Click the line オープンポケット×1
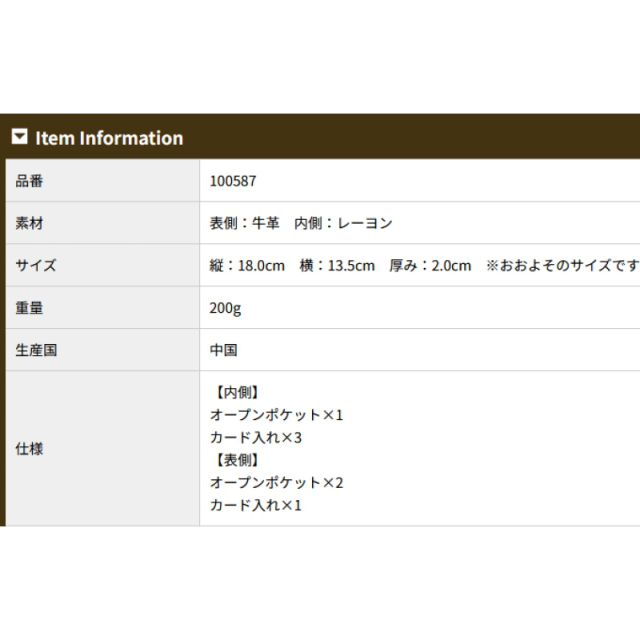Viewport: 640px width, 640px height. click(x=276, y=415)
